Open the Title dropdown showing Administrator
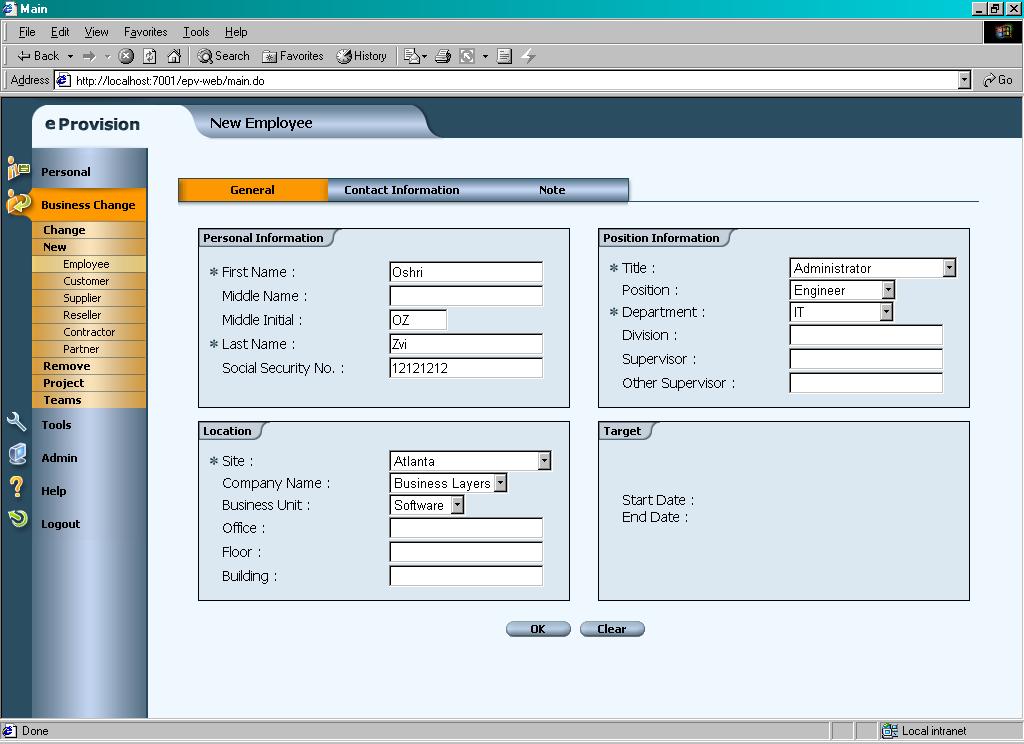The image size is (1024, 744). click(949, 268)
